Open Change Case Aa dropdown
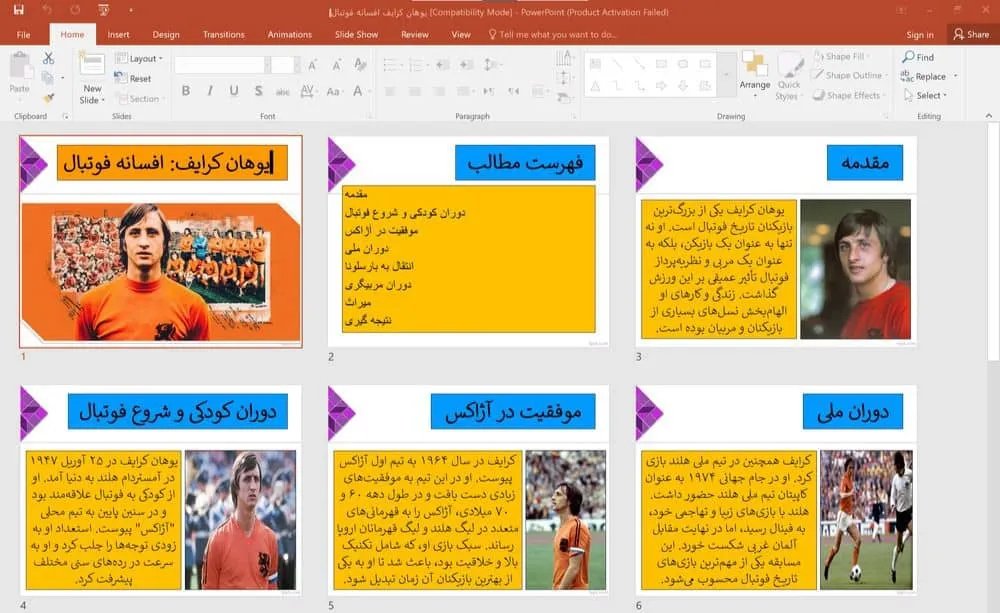This screenshot has height=613, width=1000. pyautogui.click(x=334, y=91)
